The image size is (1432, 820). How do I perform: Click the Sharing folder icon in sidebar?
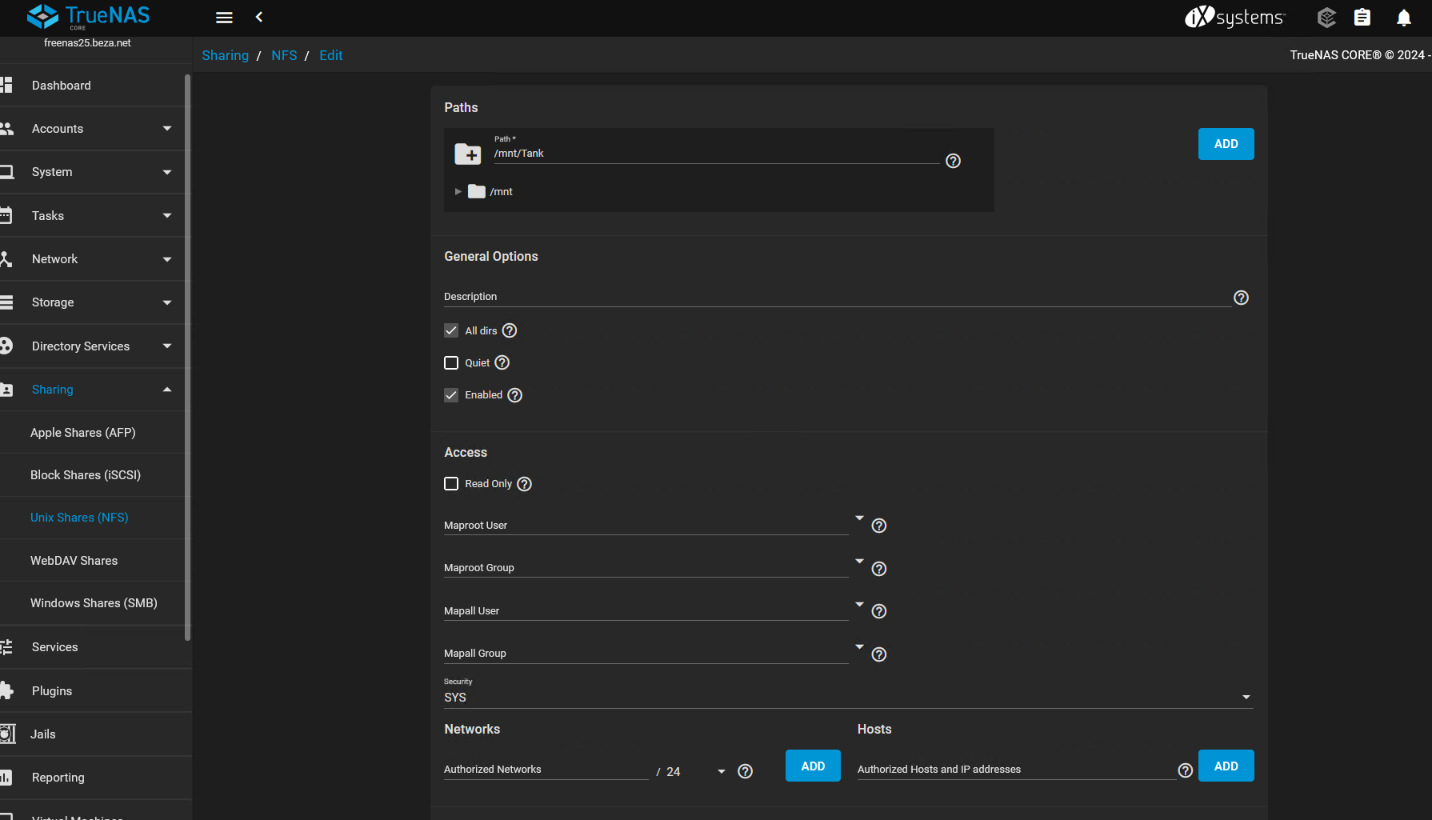(x=6, y=390)
